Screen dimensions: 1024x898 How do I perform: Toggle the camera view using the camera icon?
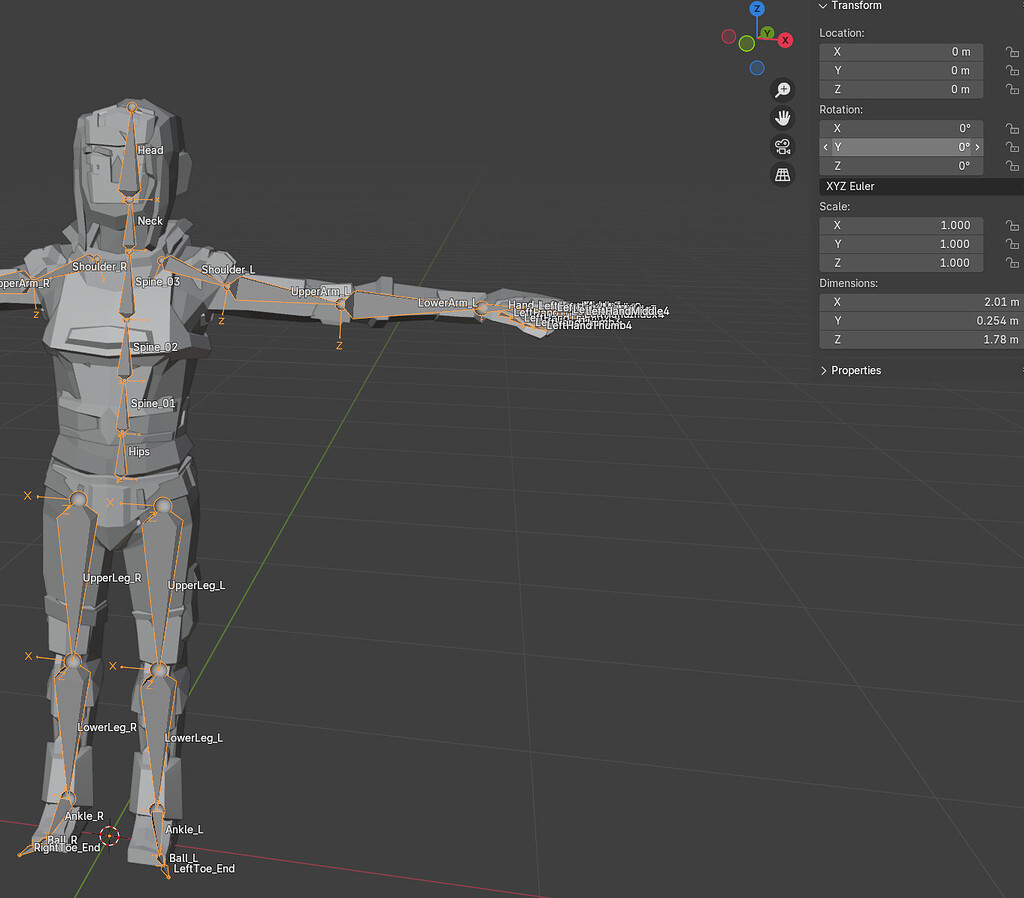pyautogui.click(x=783, y=146)
